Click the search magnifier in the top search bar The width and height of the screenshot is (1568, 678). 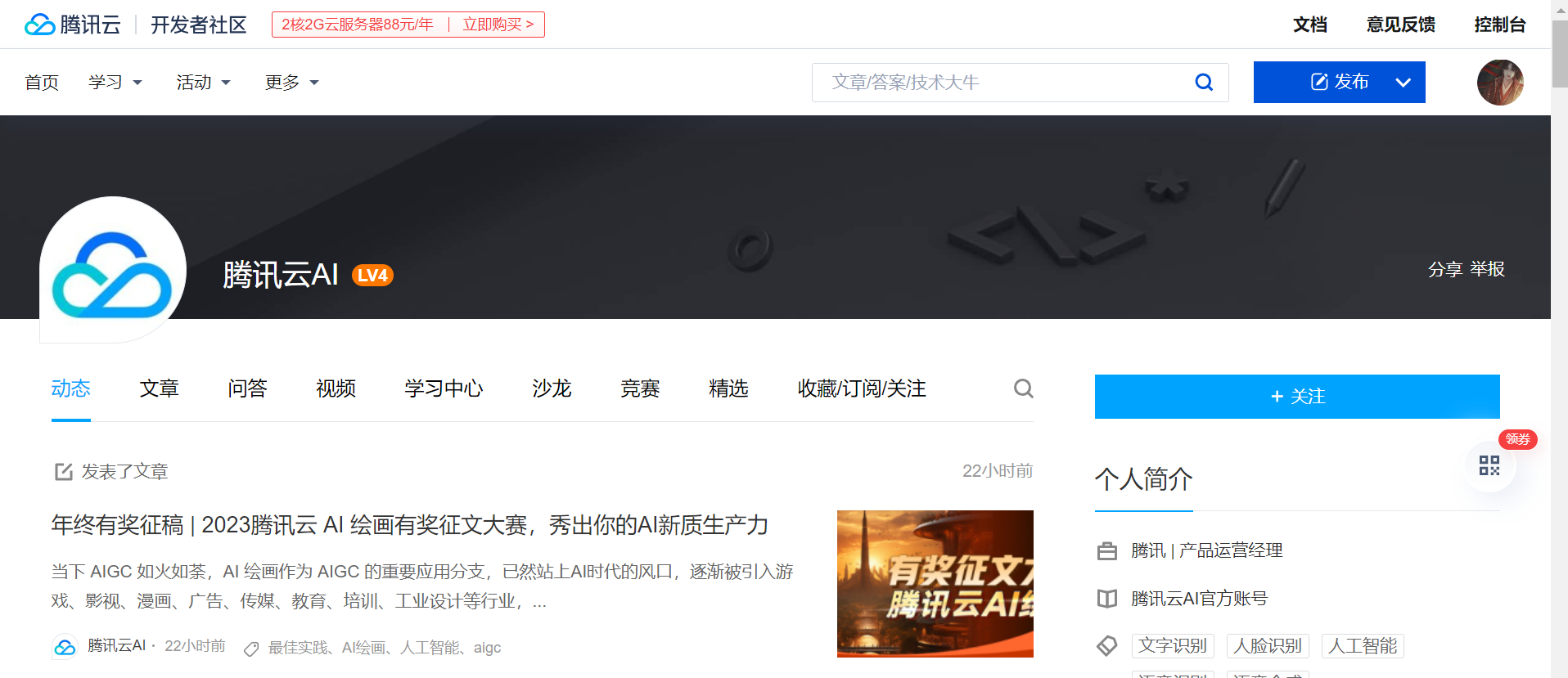1204,82
